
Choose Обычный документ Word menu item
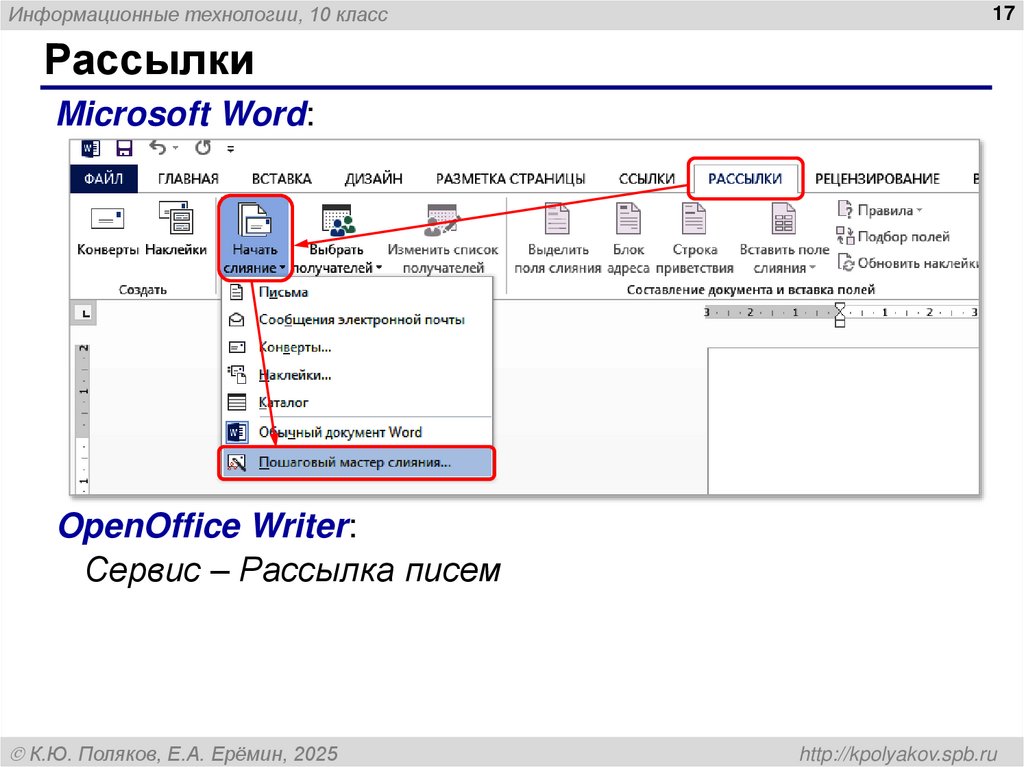[x=357, y=432]
